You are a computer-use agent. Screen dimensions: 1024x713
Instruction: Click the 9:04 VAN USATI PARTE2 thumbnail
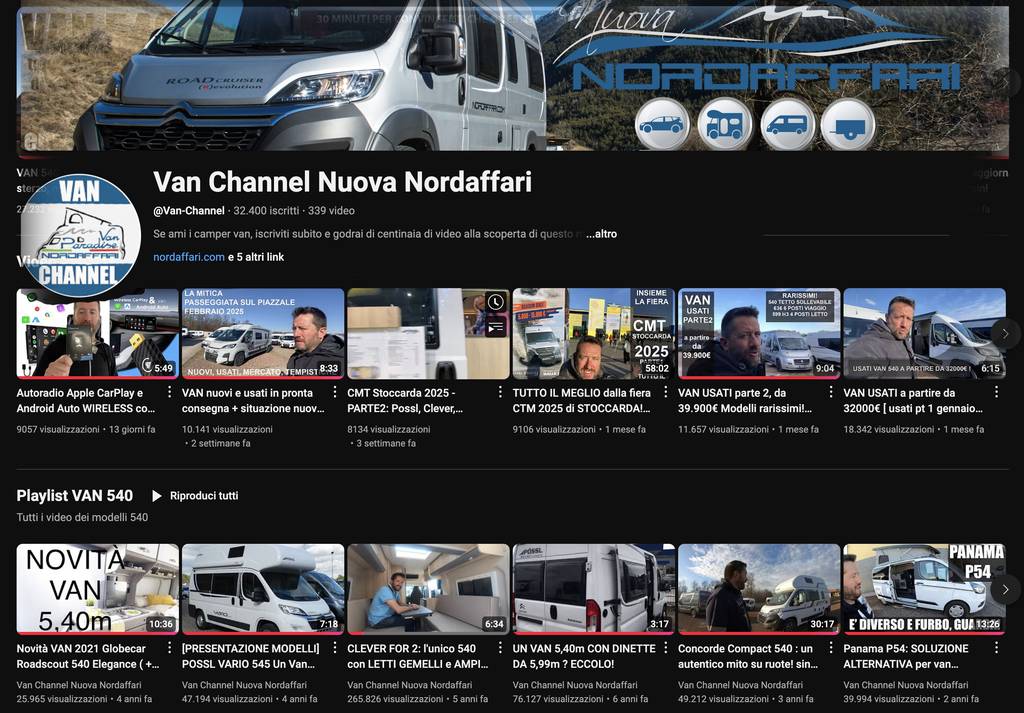(x=759, y=334)
